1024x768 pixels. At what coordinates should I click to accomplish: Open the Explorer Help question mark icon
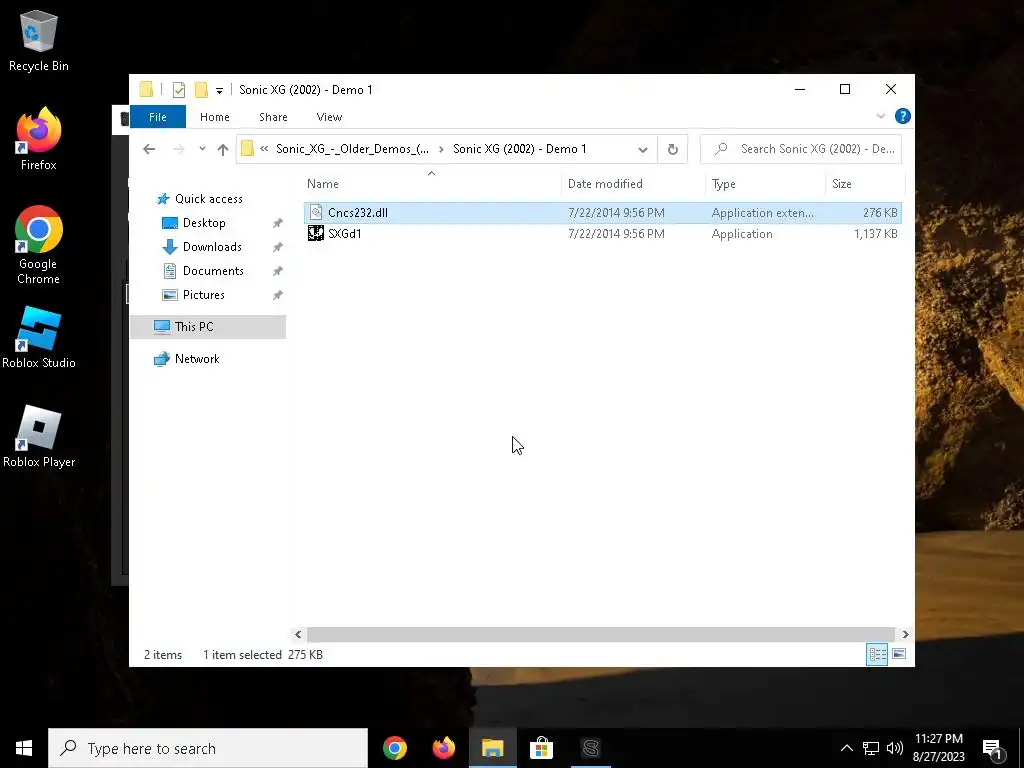pos(903,116)
